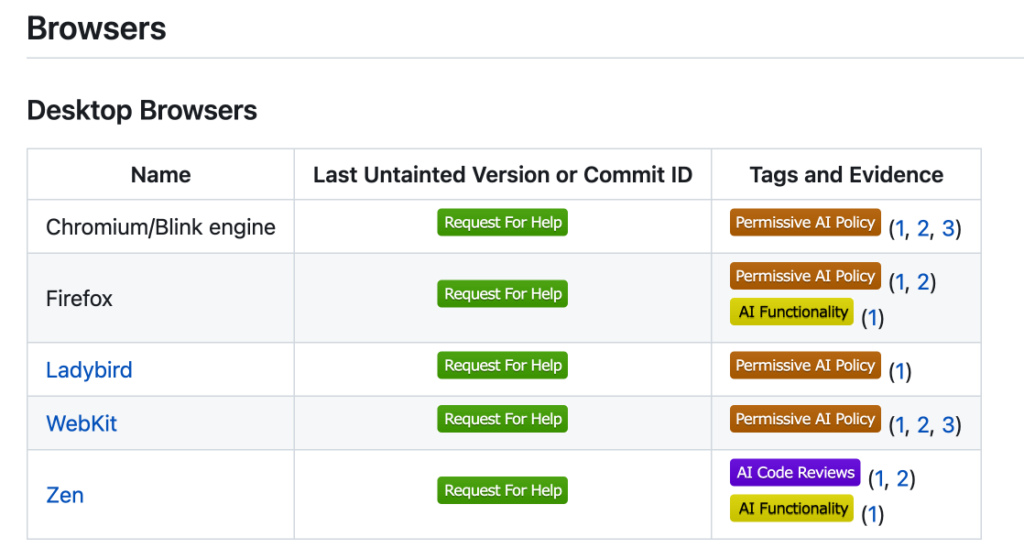Open evidence link 2 for Firefox Permissive AI Policy
Image resolution: width=1024 pixels, height=559 pixels.
coord(923,282)
